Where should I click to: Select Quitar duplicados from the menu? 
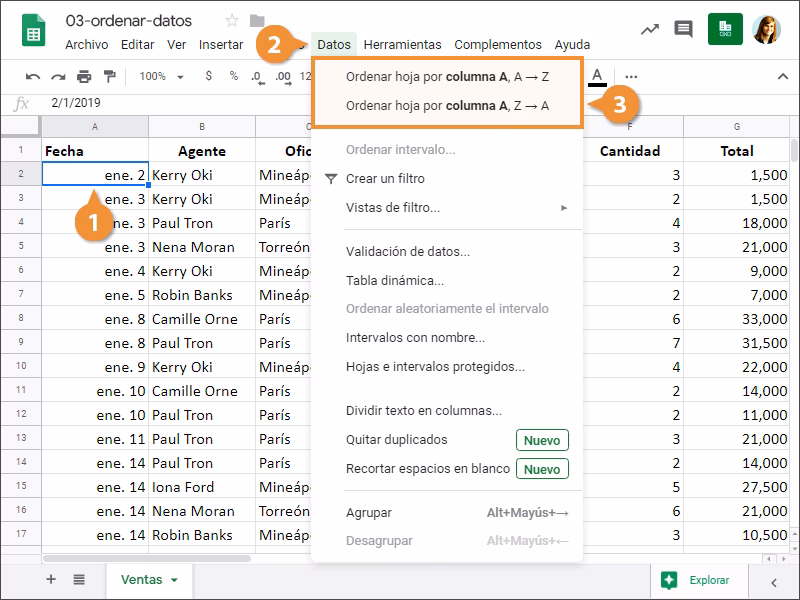(x=396, y=440)
